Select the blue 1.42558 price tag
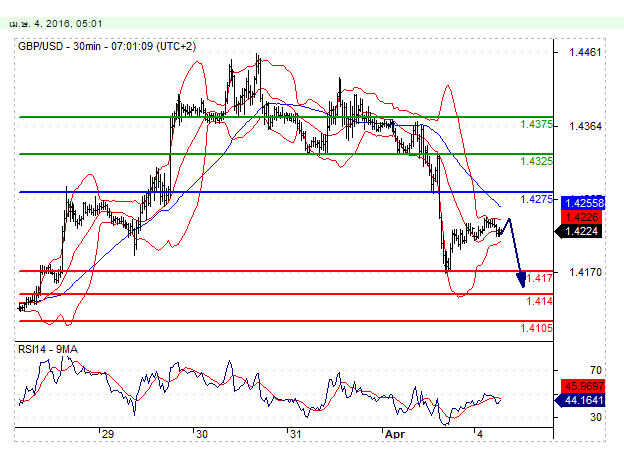The height and width of the screenshot is (455, 624). (582, 202)
